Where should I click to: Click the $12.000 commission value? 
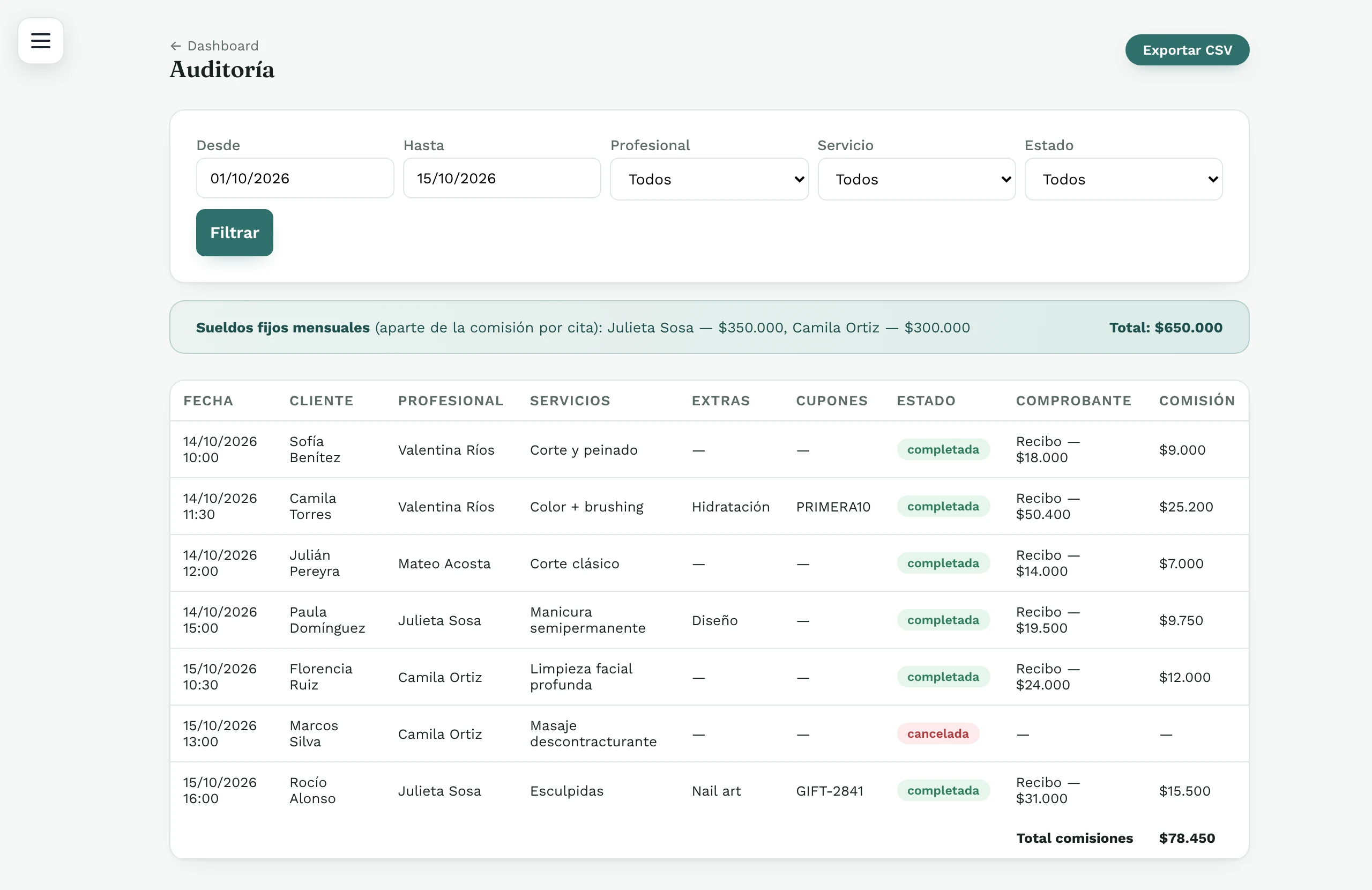click(1184, 677)
